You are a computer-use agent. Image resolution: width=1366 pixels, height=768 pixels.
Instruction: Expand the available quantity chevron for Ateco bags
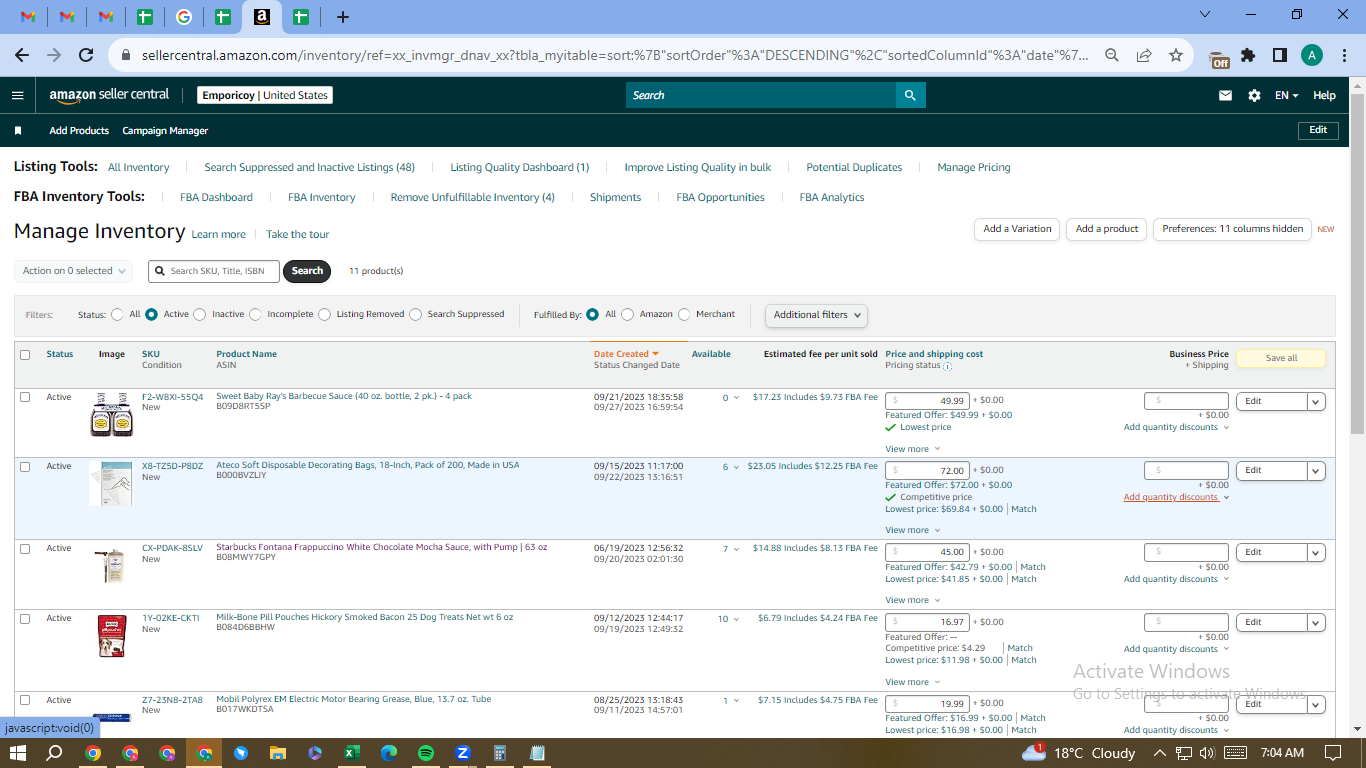point(737,467)
